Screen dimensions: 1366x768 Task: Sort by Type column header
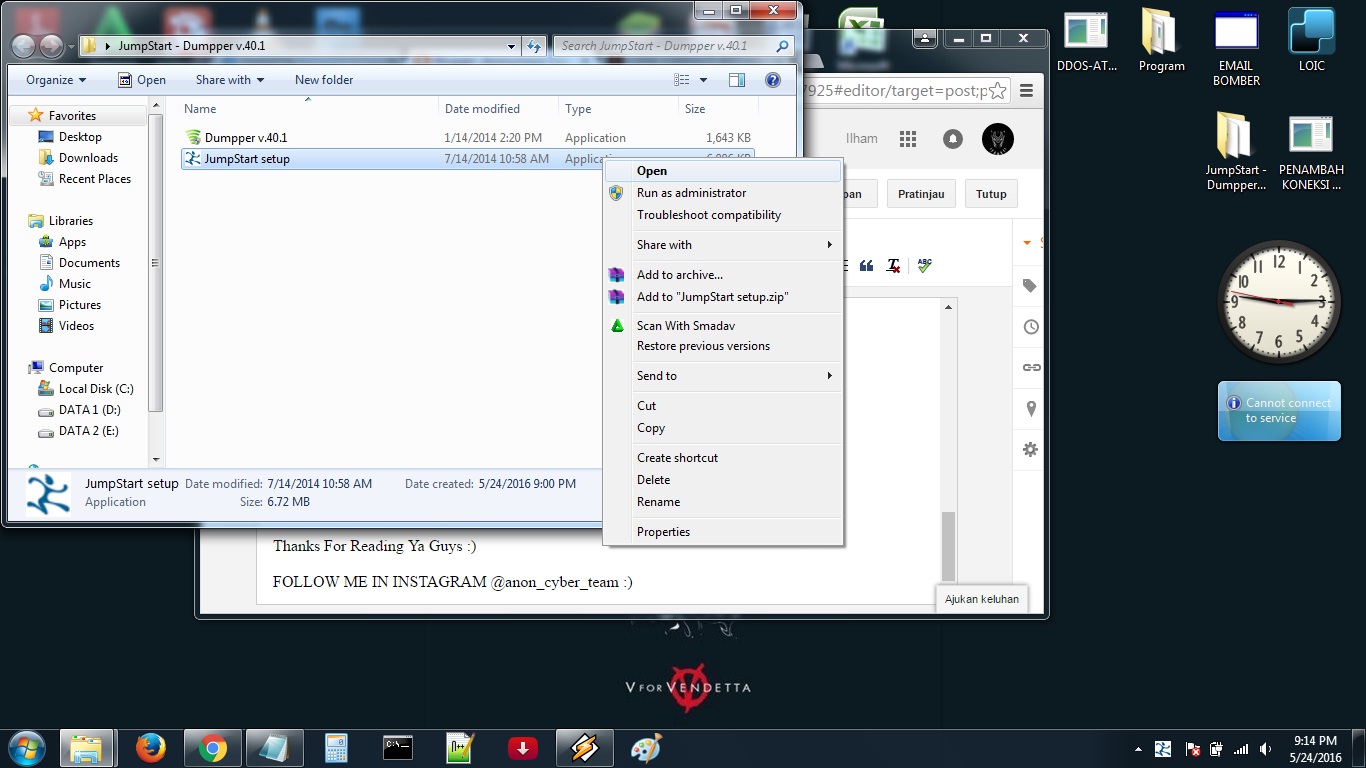[x=618, y=109]
